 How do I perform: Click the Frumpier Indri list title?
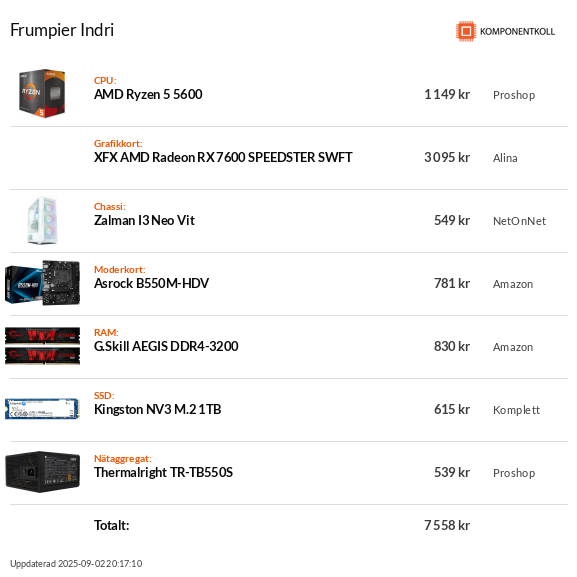[62, 30]
